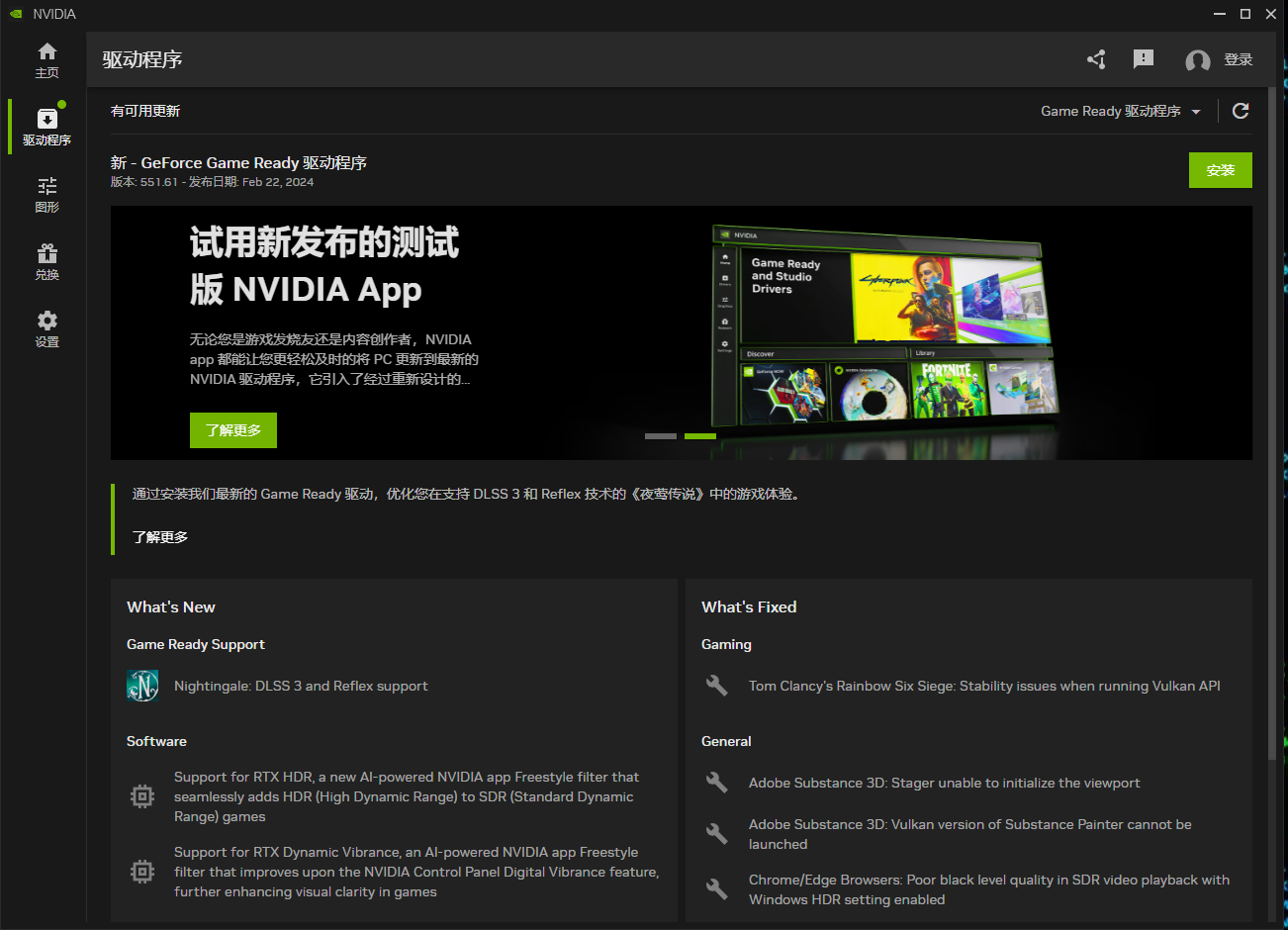Click the vertical scrollbar of the driver page
1288x930 pixels.
(1273, 425)
